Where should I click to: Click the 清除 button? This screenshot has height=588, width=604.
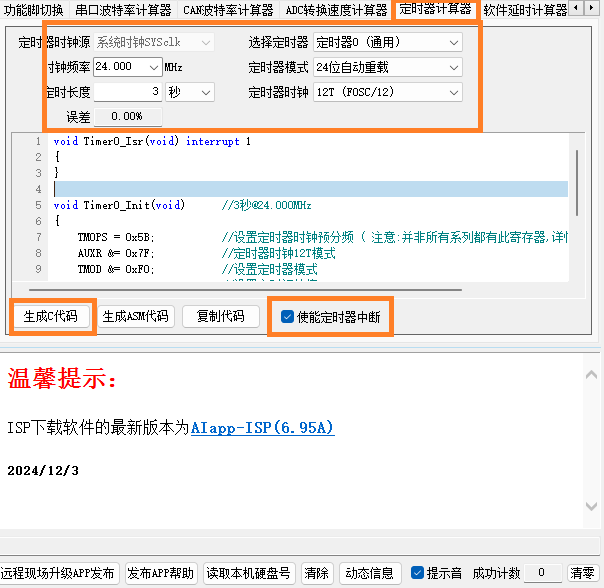(317, 573)
